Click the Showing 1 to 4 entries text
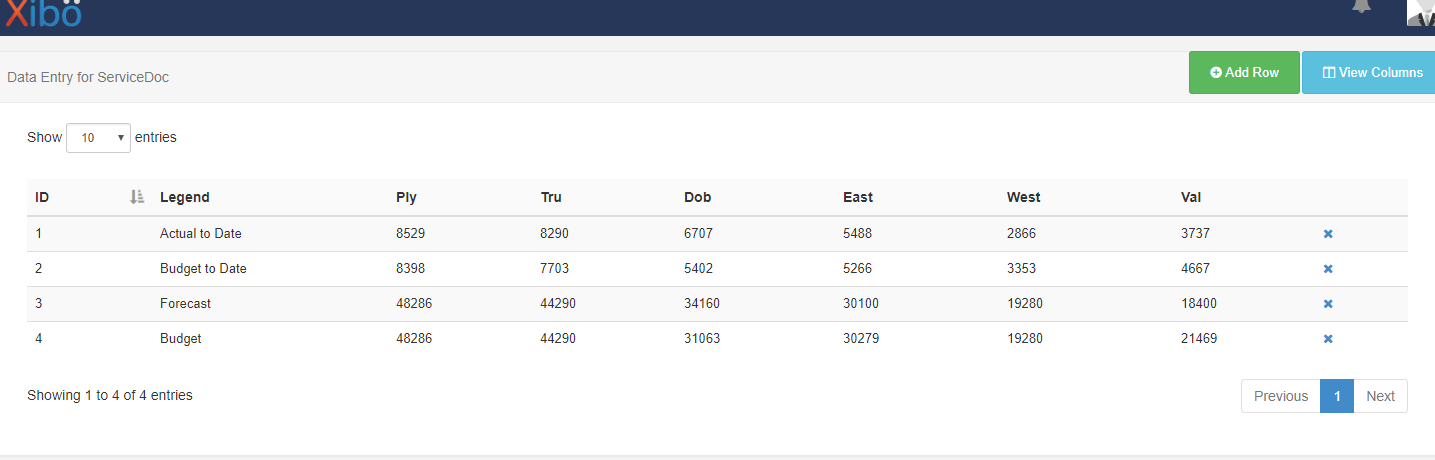 [110, 396]
